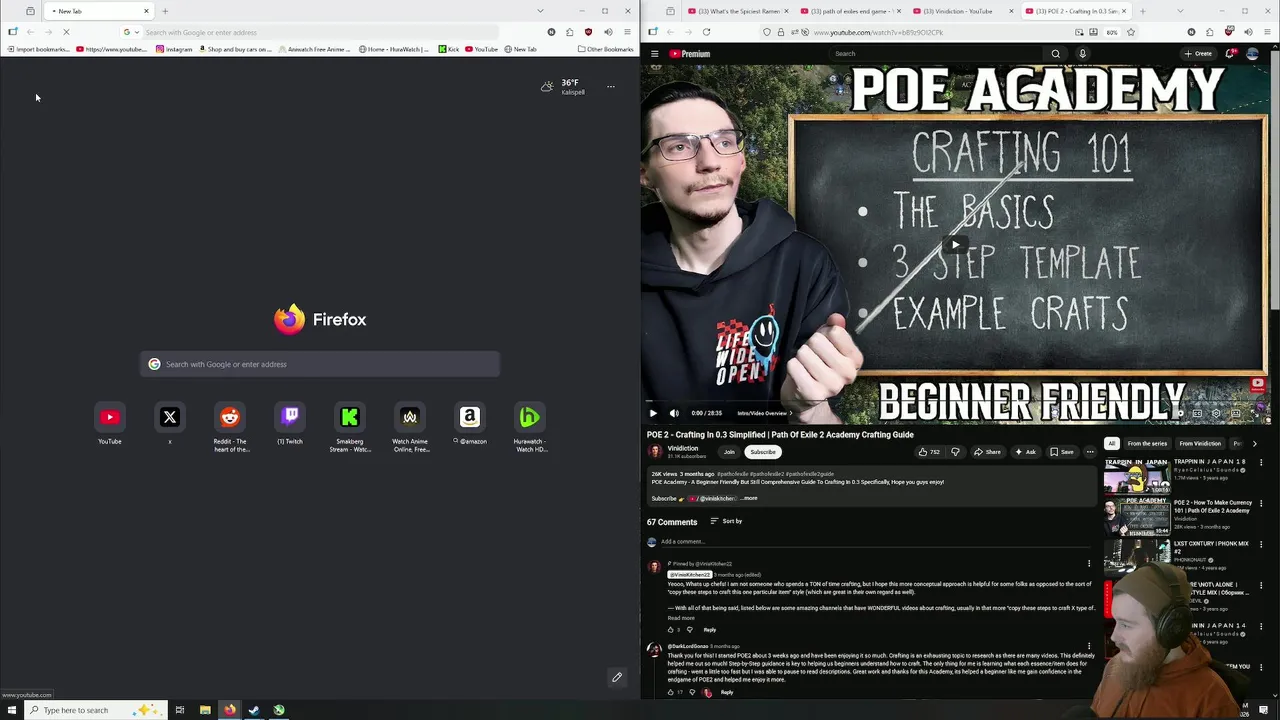Open Kick bookmark in bookmarks bar
1280x720 pixels.
(449, 49)
